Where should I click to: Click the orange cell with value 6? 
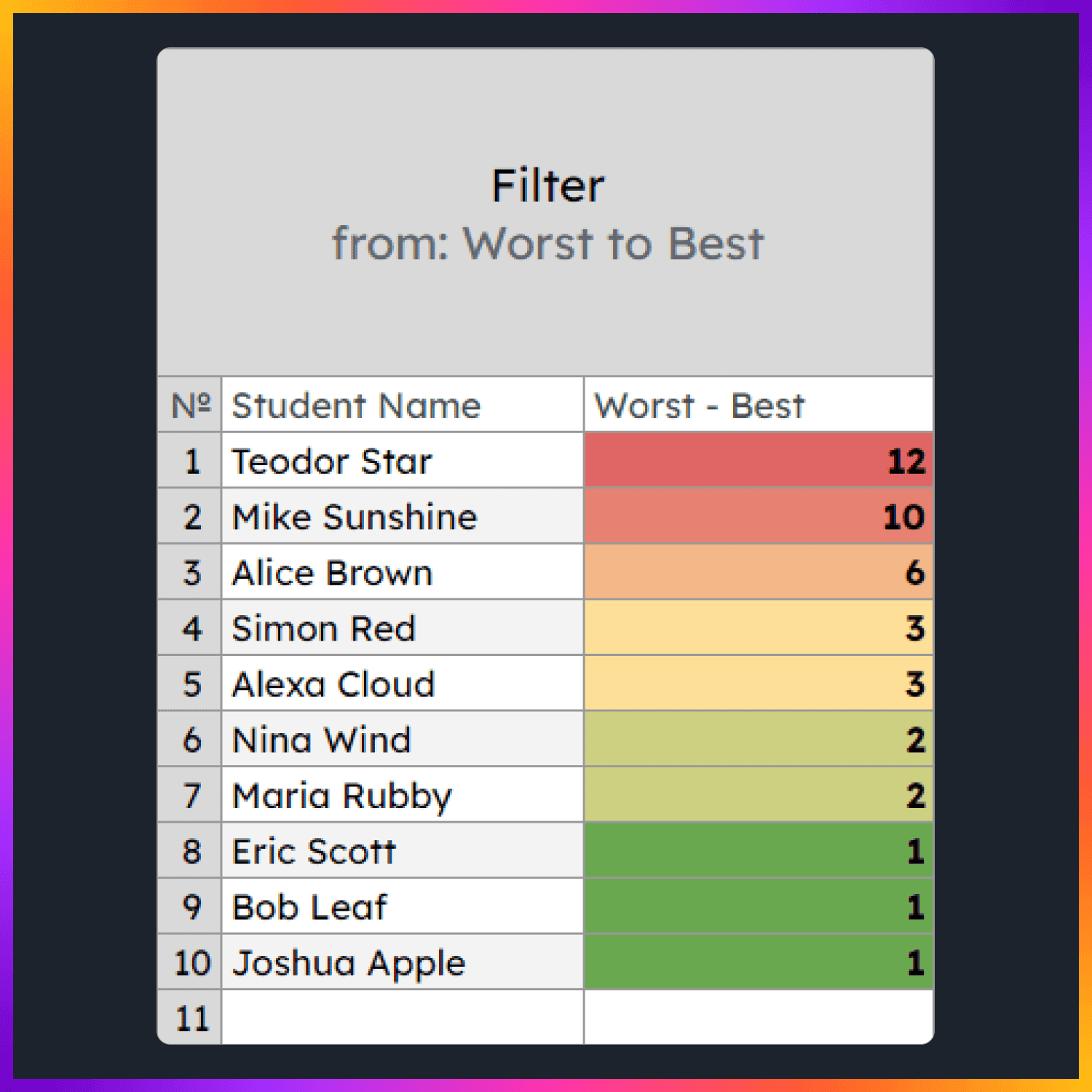pos(759,572)
